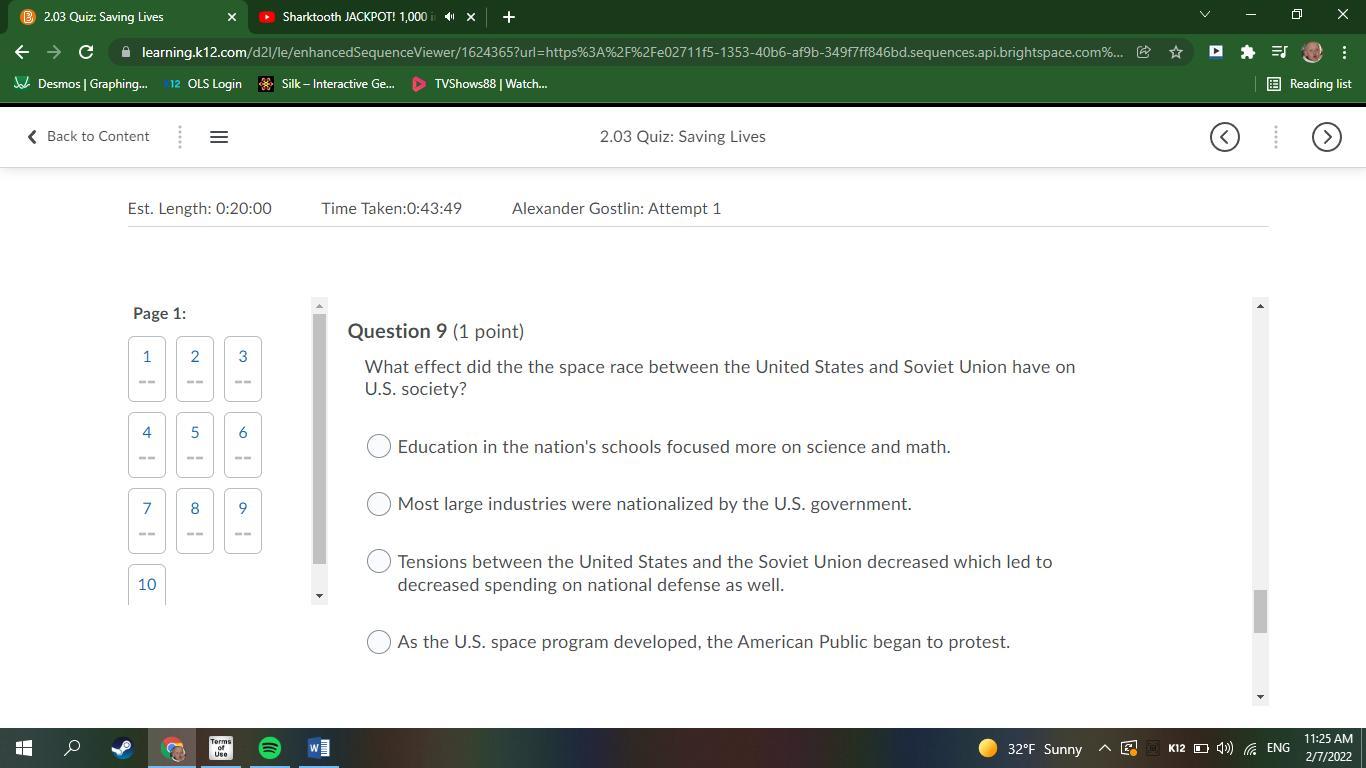Open a new browser tab

tap(508, 17)
